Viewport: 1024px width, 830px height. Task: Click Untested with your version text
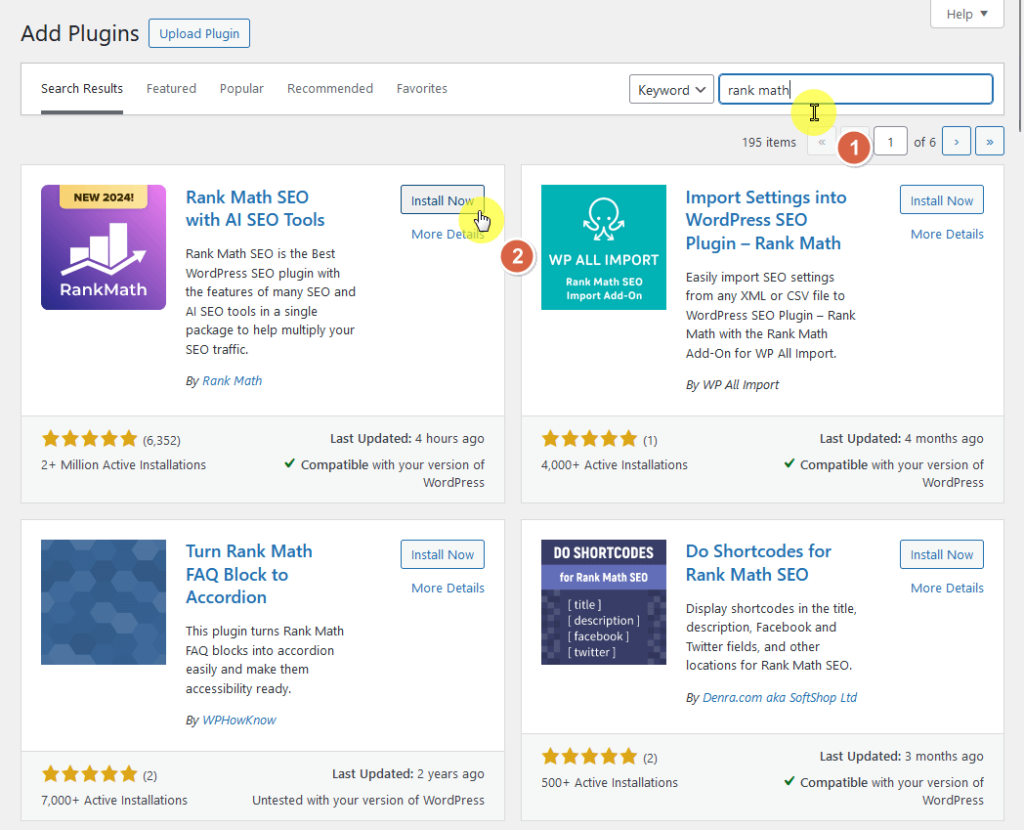point(368,801)
